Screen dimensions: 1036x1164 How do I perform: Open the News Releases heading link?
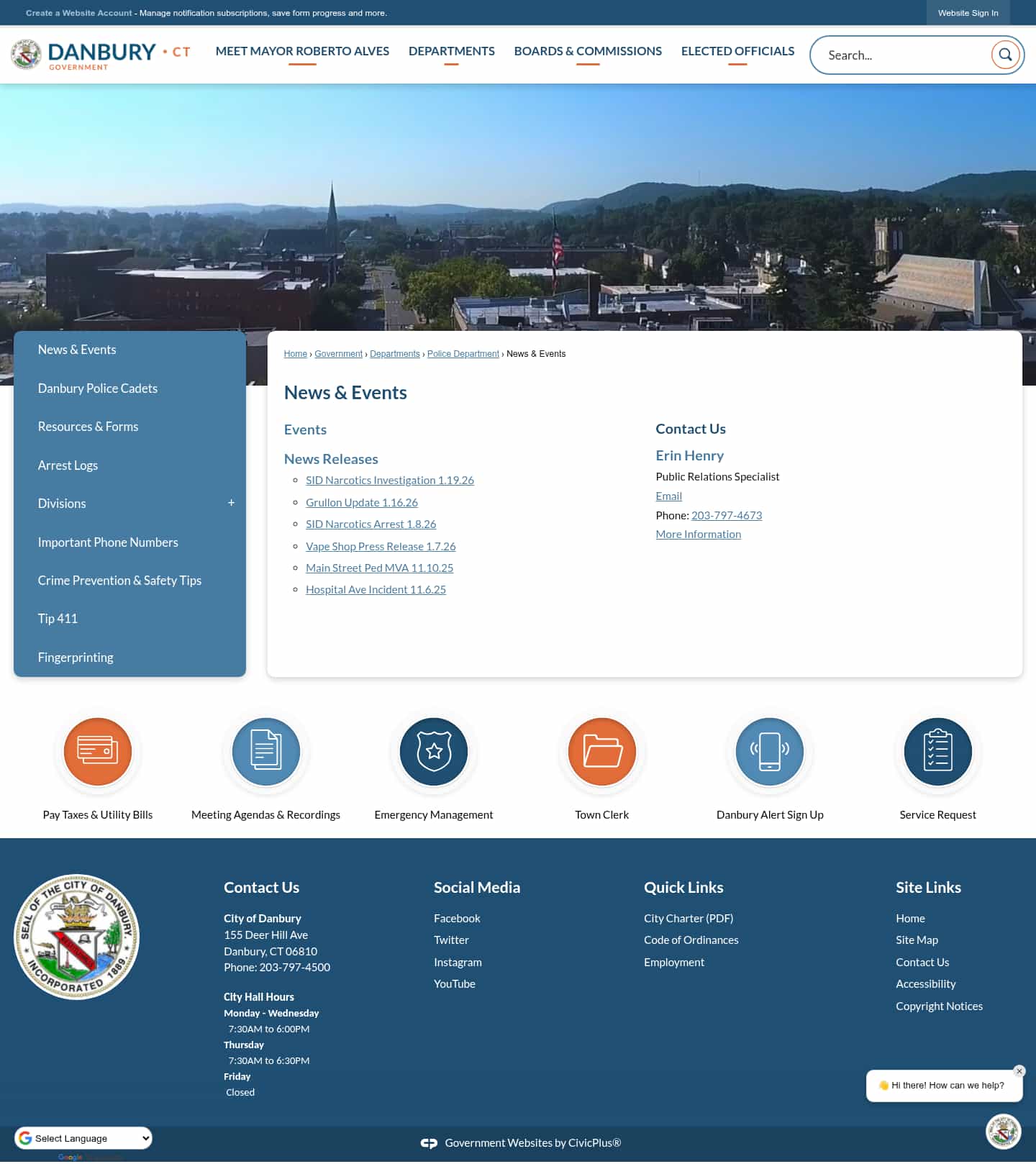click(x=331, y=459)
